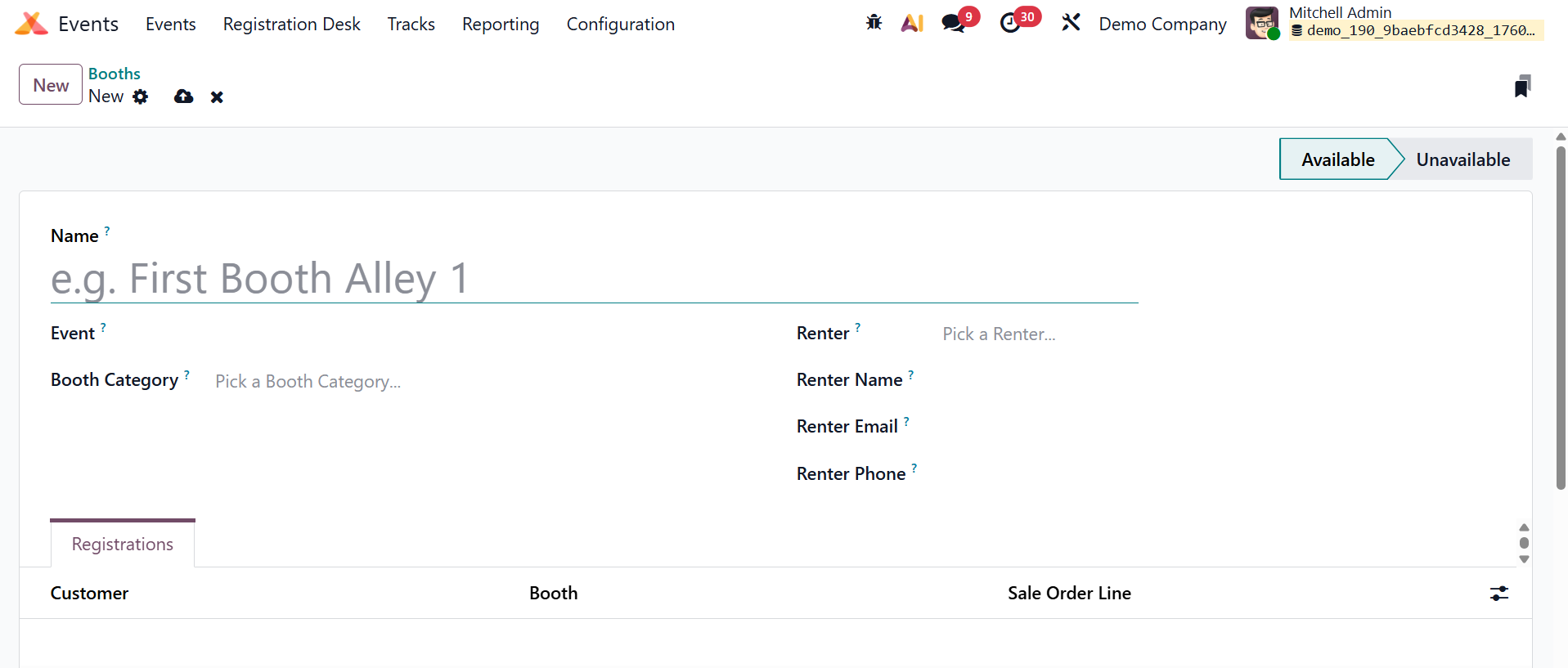Open the Reporting menu
This screenshot has height=668, width=1568.
coord(501,25)
